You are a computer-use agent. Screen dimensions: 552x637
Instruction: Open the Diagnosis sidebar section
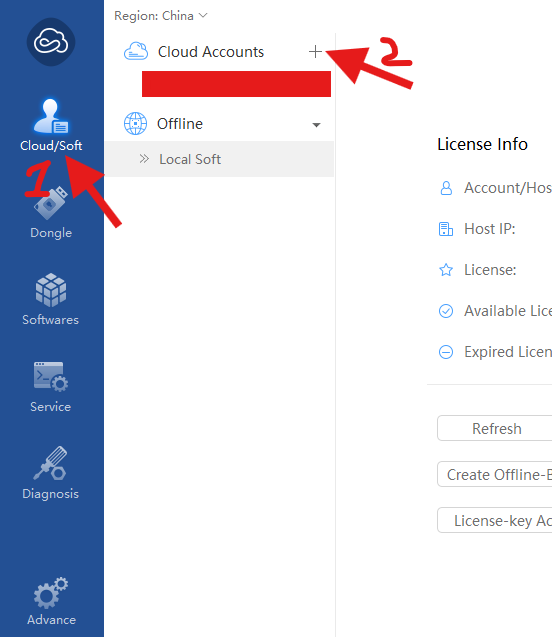[x=51, y=473]
